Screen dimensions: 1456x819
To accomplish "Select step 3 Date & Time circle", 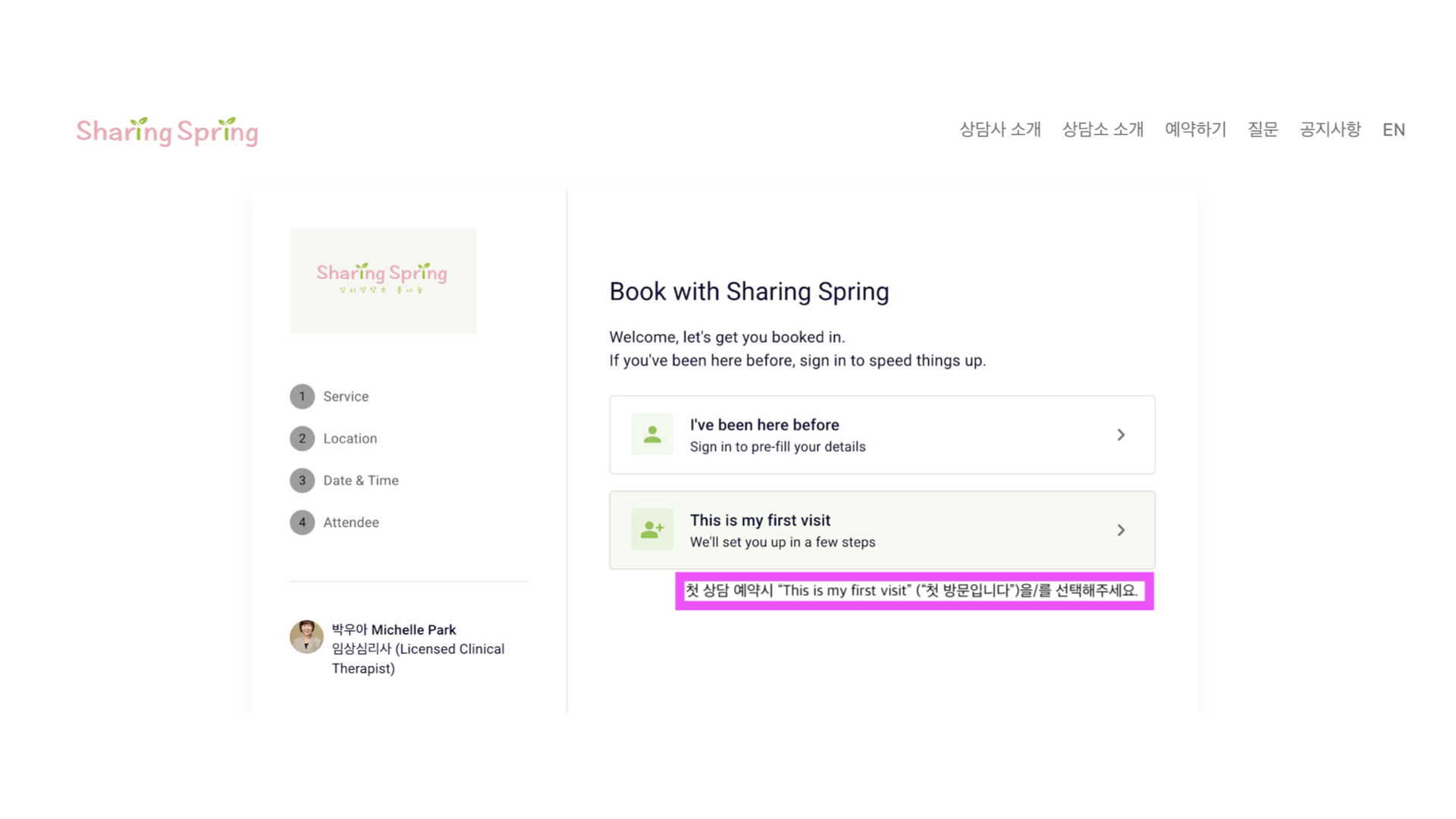I will 302,480.
